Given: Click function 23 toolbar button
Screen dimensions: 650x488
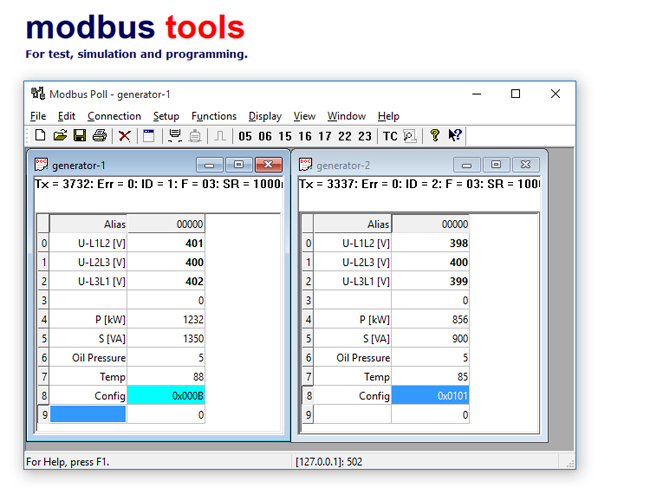Looking at the screenshot, I should 365,136.
